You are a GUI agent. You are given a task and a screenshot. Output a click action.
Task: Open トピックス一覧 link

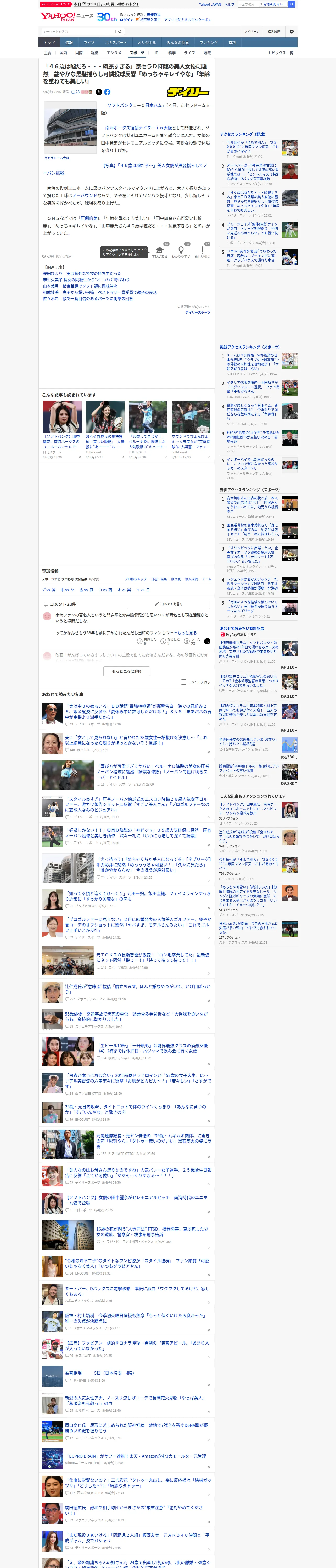(281, 53)
